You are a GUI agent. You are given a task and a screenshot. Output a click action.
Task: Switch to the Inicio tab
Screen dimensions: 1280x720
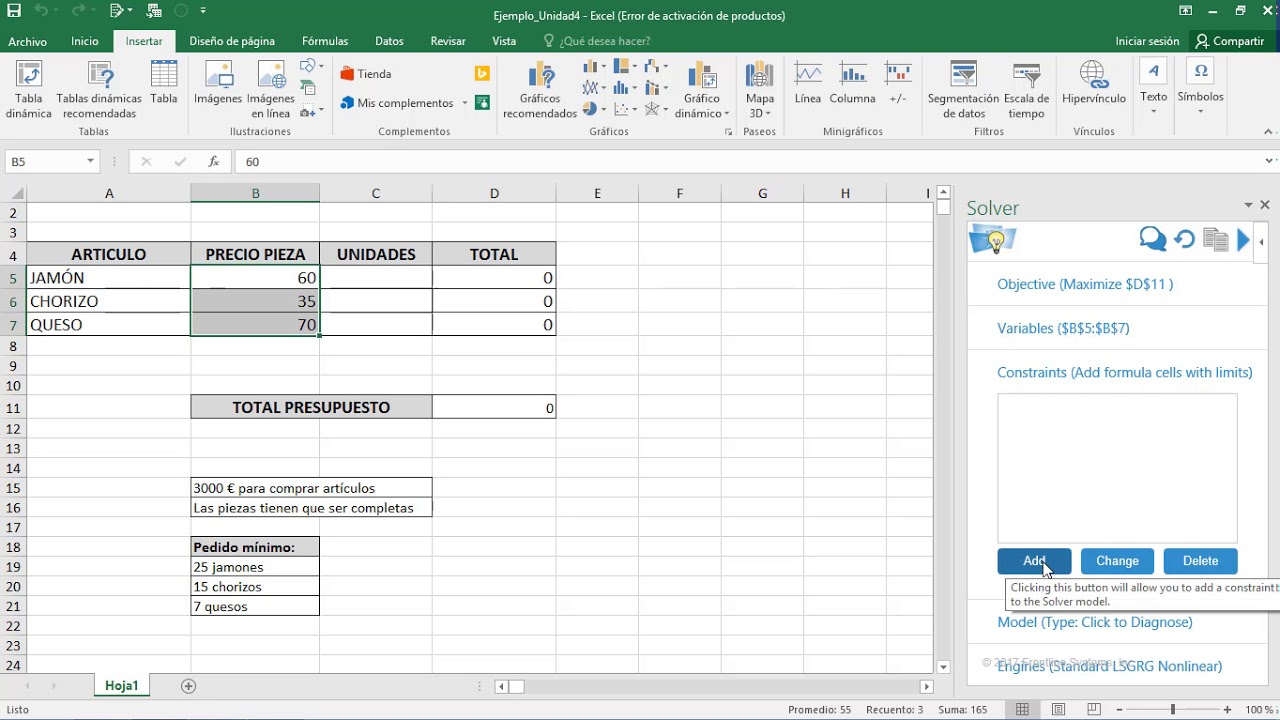[x=85, y=41]
